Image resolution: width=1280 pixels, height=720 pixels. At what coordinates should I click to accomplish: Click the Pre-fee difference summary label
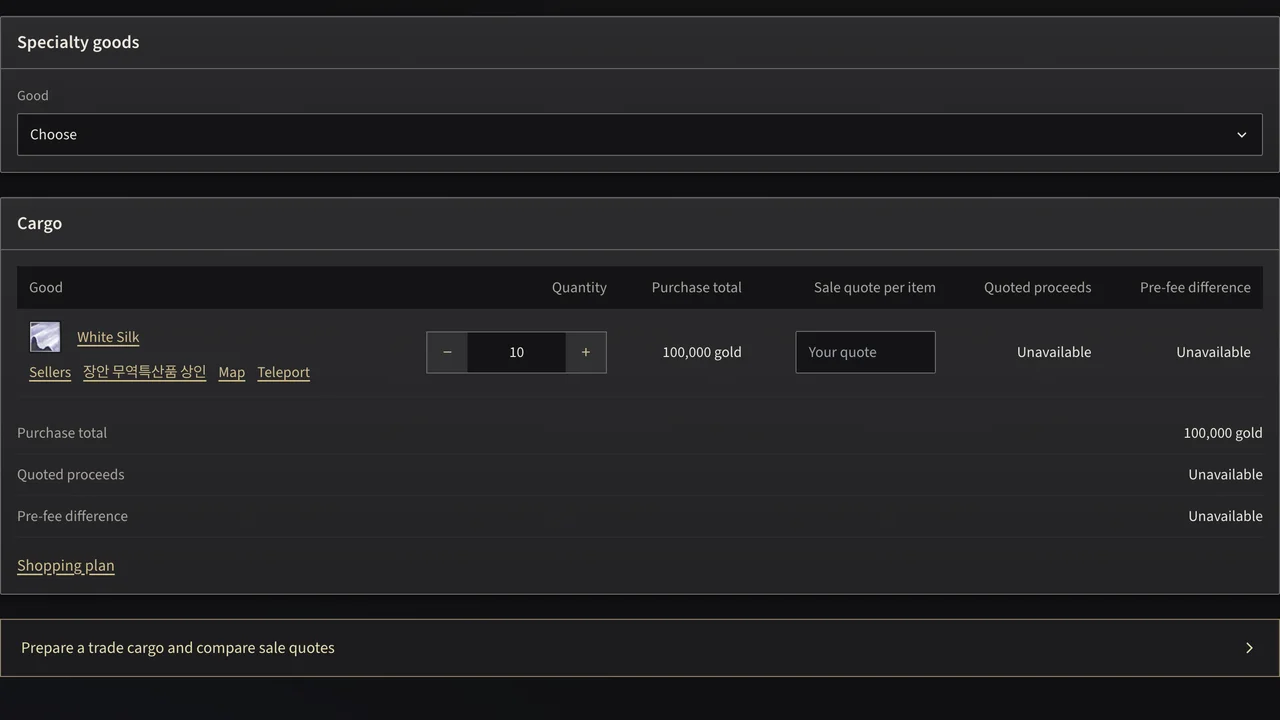[x=72, y=516]
